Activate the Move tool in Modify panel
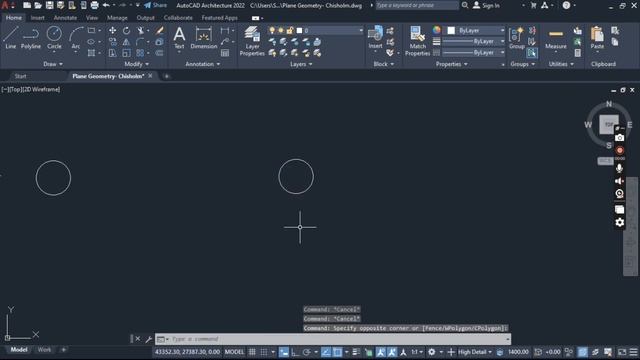640x360 pixels. coord(112,31)
